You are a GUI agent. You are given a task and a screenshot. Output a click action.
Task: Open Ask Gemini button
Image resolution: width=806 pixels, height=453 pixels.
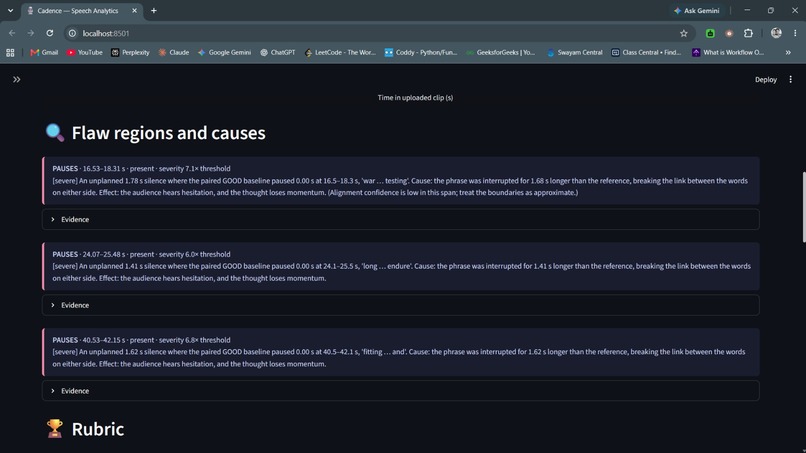click(x=697, y=11)
